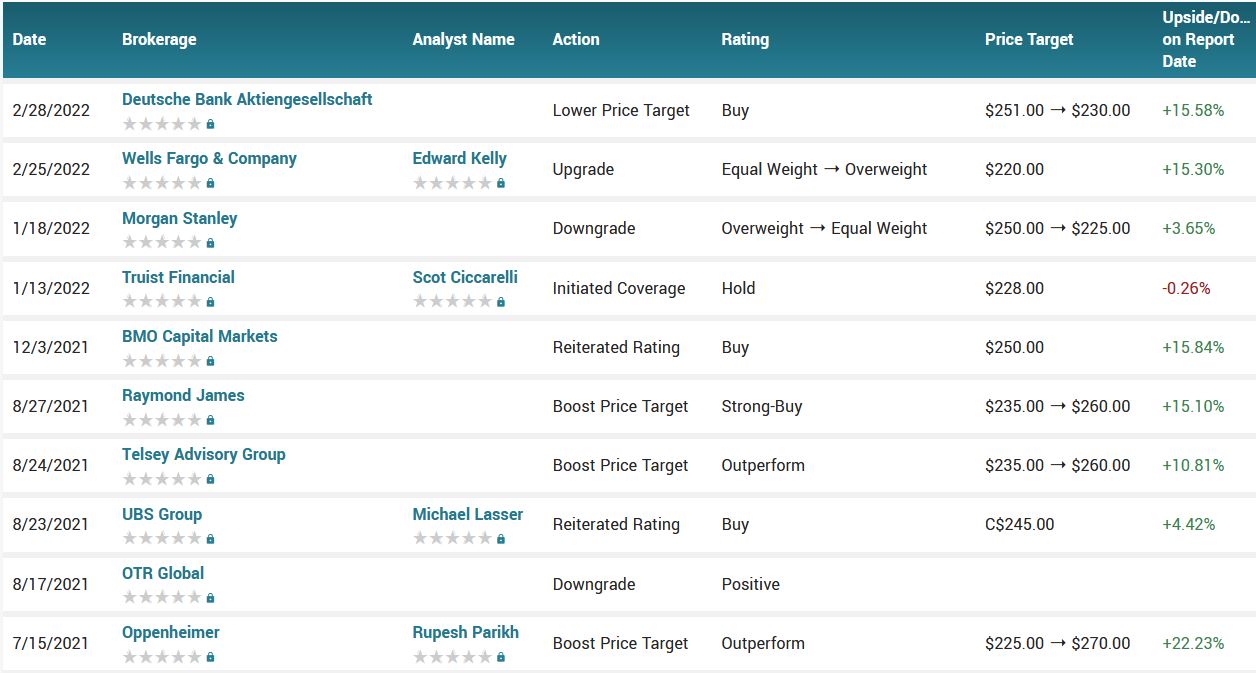Click star rating under Truist Financial
Image resolution: width=1256 pixels, height=673 pixels.
(162, 301)
